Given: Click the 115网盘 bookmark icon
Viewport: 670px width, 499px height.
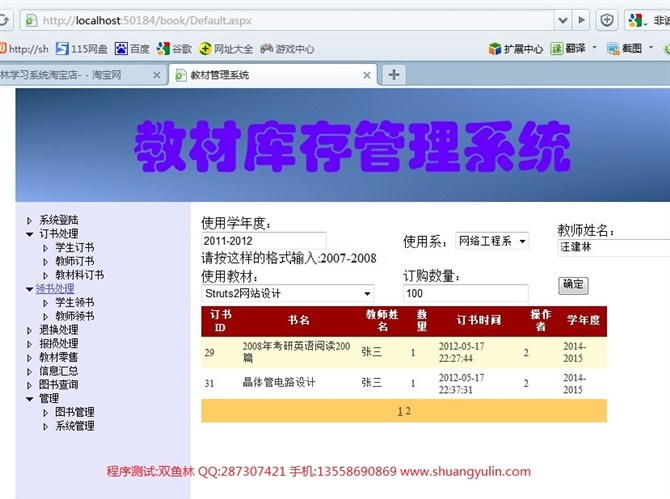Looking at the screenshot, I should point(62,48).
